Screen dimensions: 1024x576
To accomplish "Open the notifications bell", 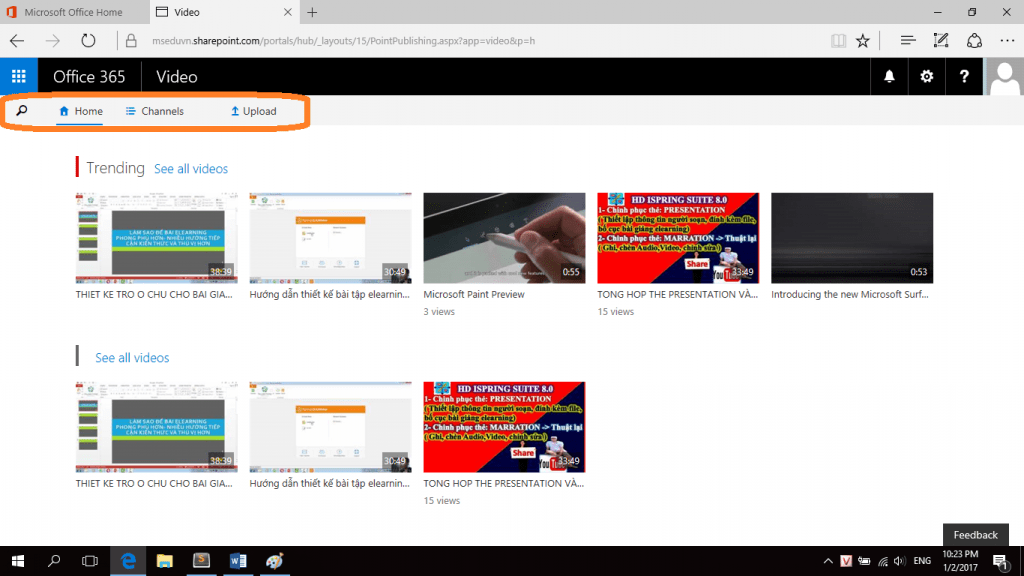I will [889, 76].
